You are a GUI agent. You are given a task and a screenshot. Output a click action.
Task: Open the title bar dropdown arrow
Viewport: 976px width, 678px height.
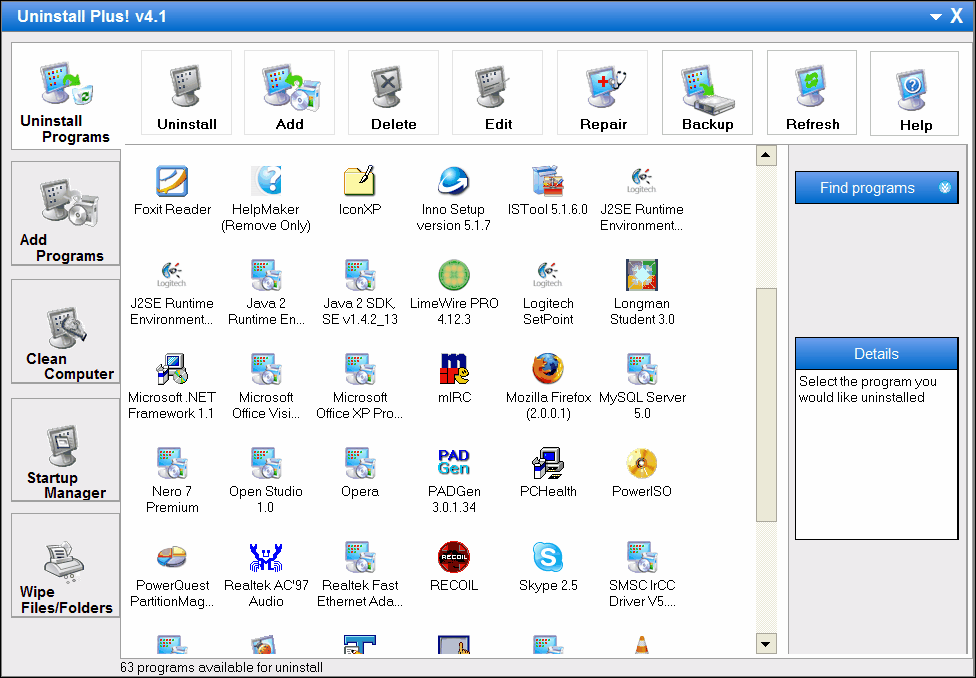(x=935, y=16)
